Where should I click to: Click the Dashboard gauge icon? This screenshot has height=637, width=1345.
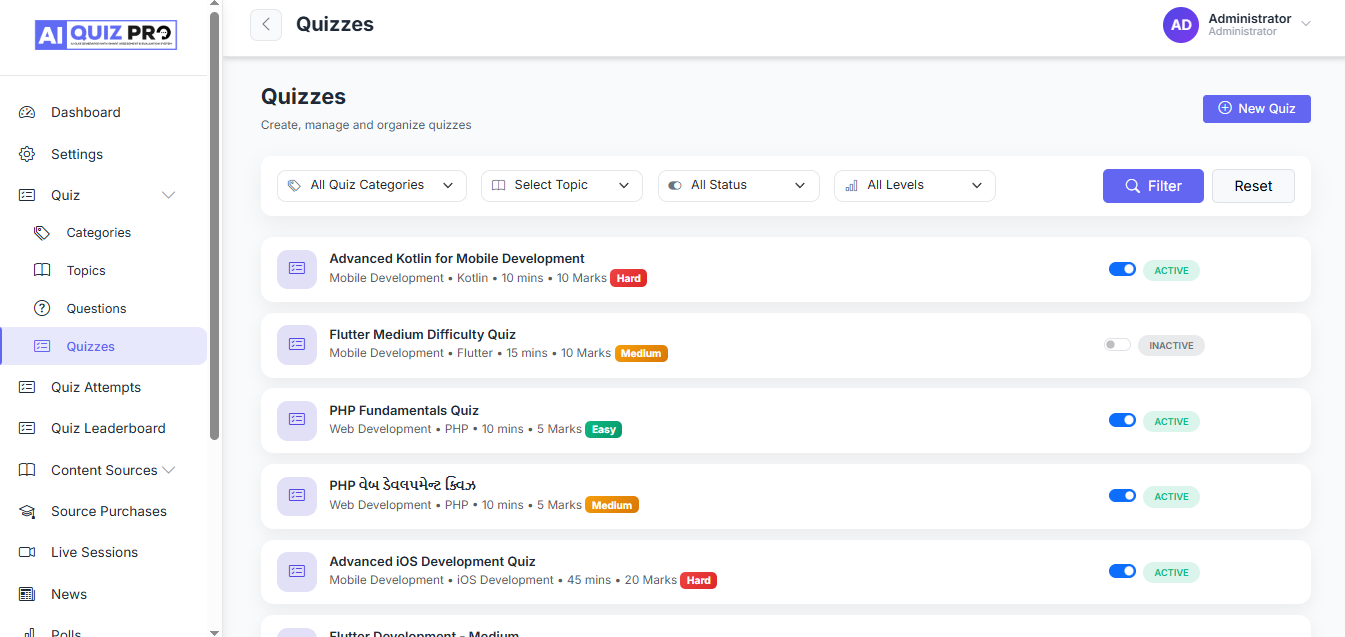(27, 113)
